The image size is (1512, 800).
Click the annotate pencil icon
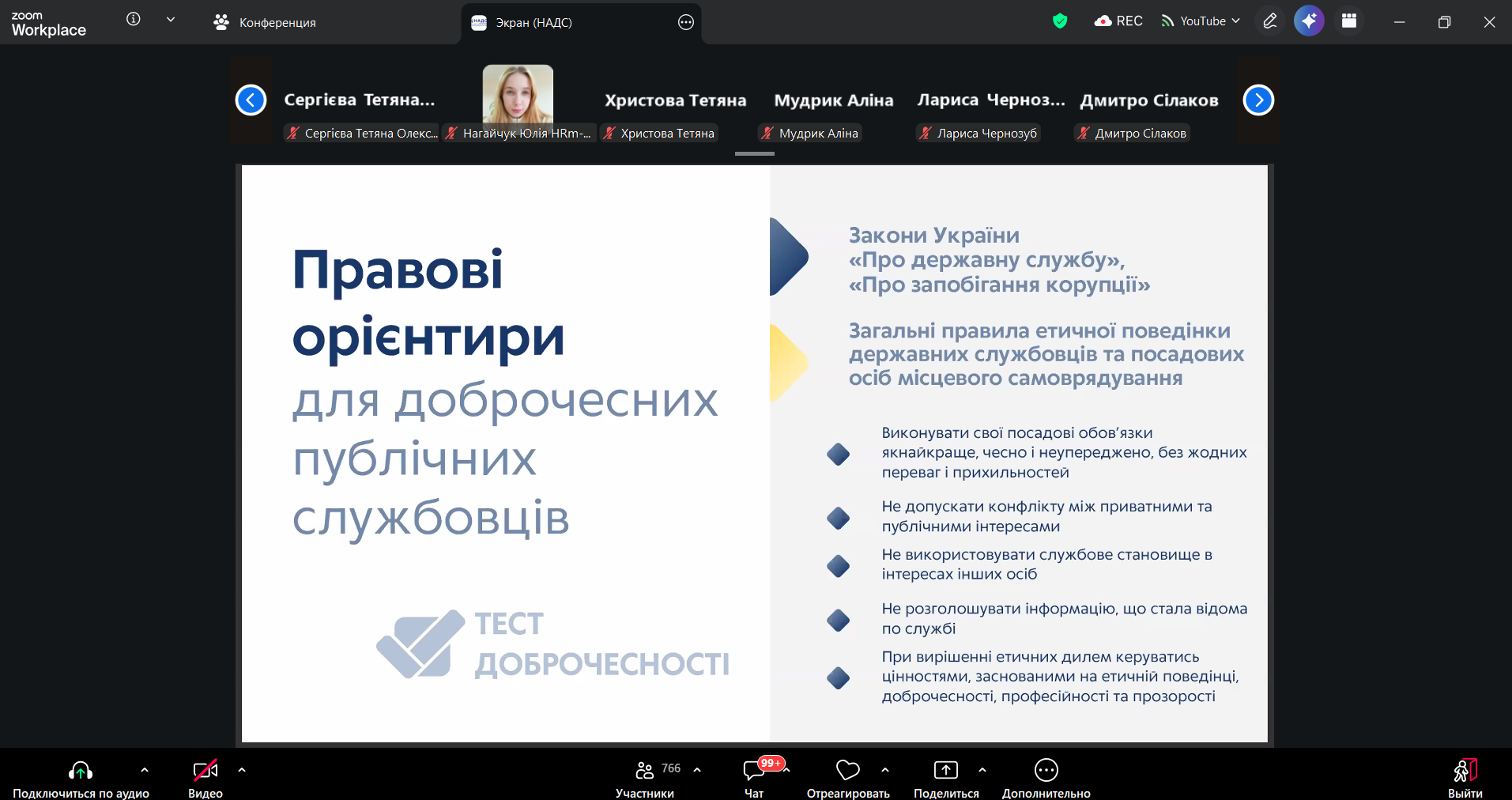click(x=1270, y=21)
